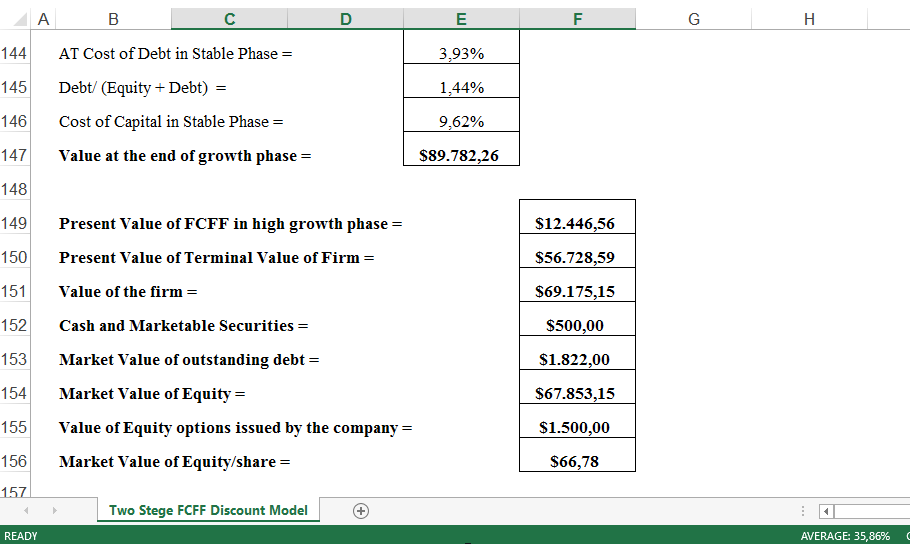This screenshot has width=910, height=544.
Task: Click the previous sheet navigation arrow
Action: point(27,510)
